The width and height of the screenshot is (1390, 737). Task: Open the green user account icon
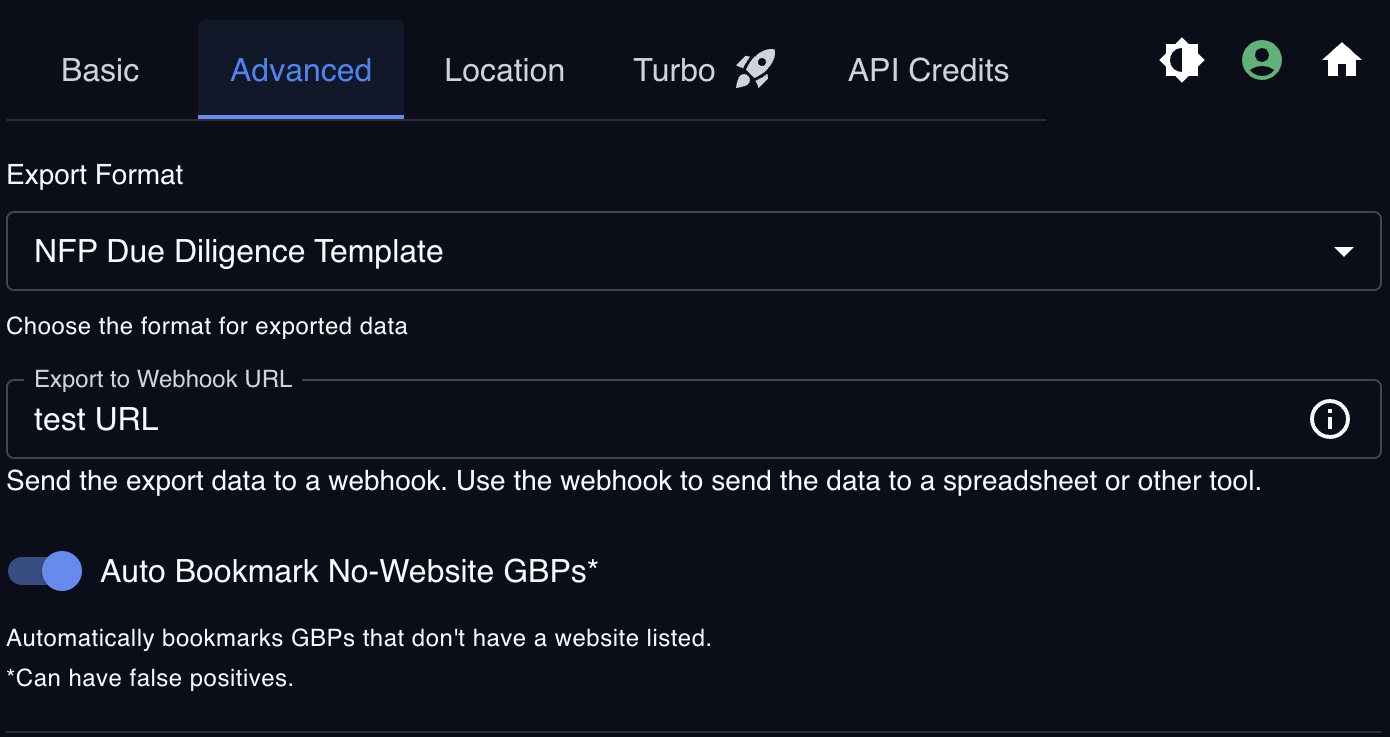tap(1262, 61)
